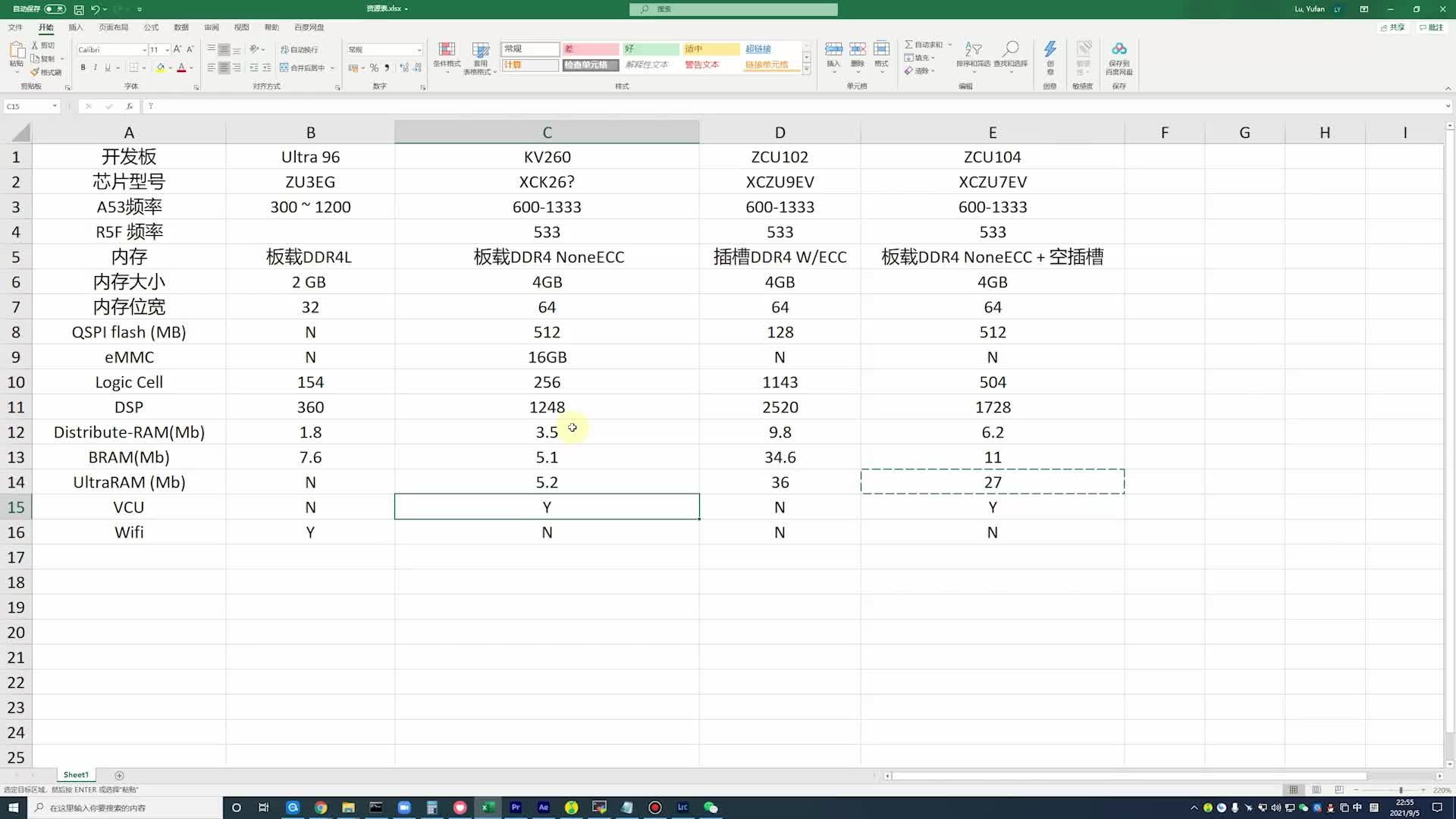Click the Undo arrow icon
Viewport: 1456px width, 819px height.
tap(96, 9)
